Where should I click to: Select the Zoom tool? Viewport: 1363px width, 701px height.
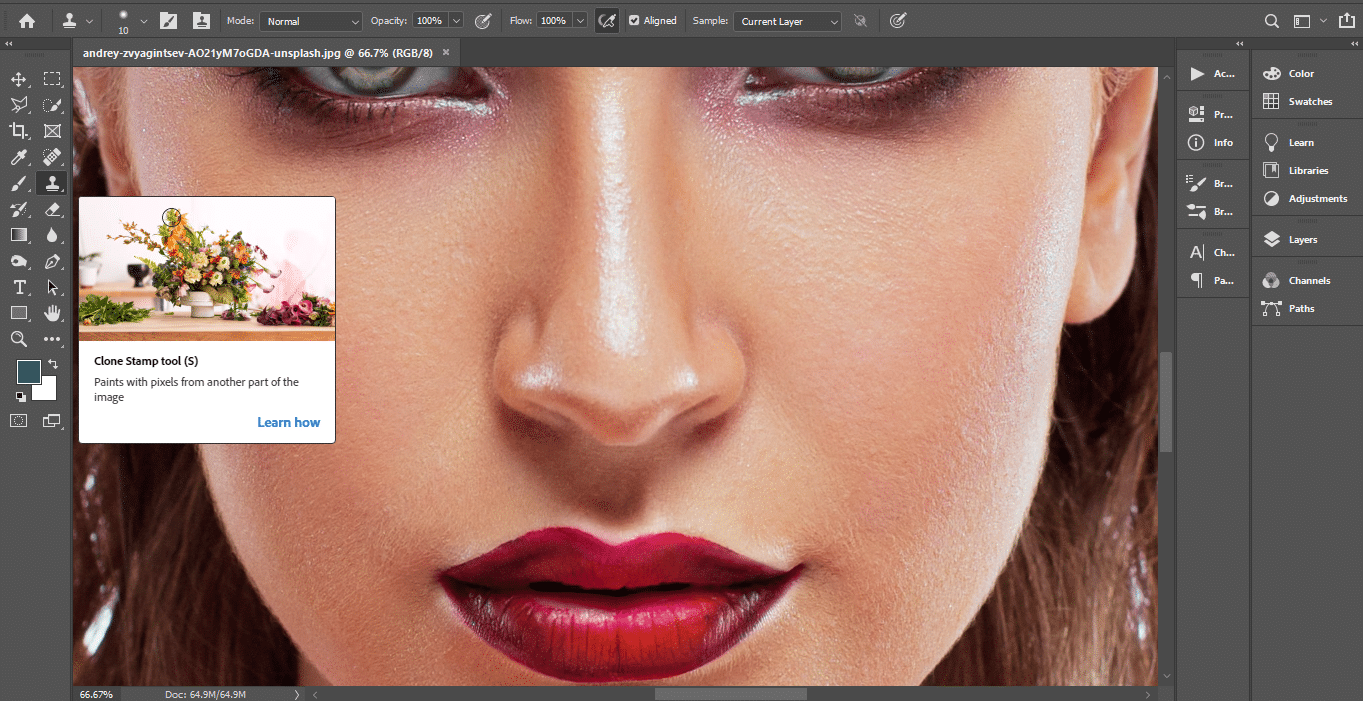click(18, 339)
